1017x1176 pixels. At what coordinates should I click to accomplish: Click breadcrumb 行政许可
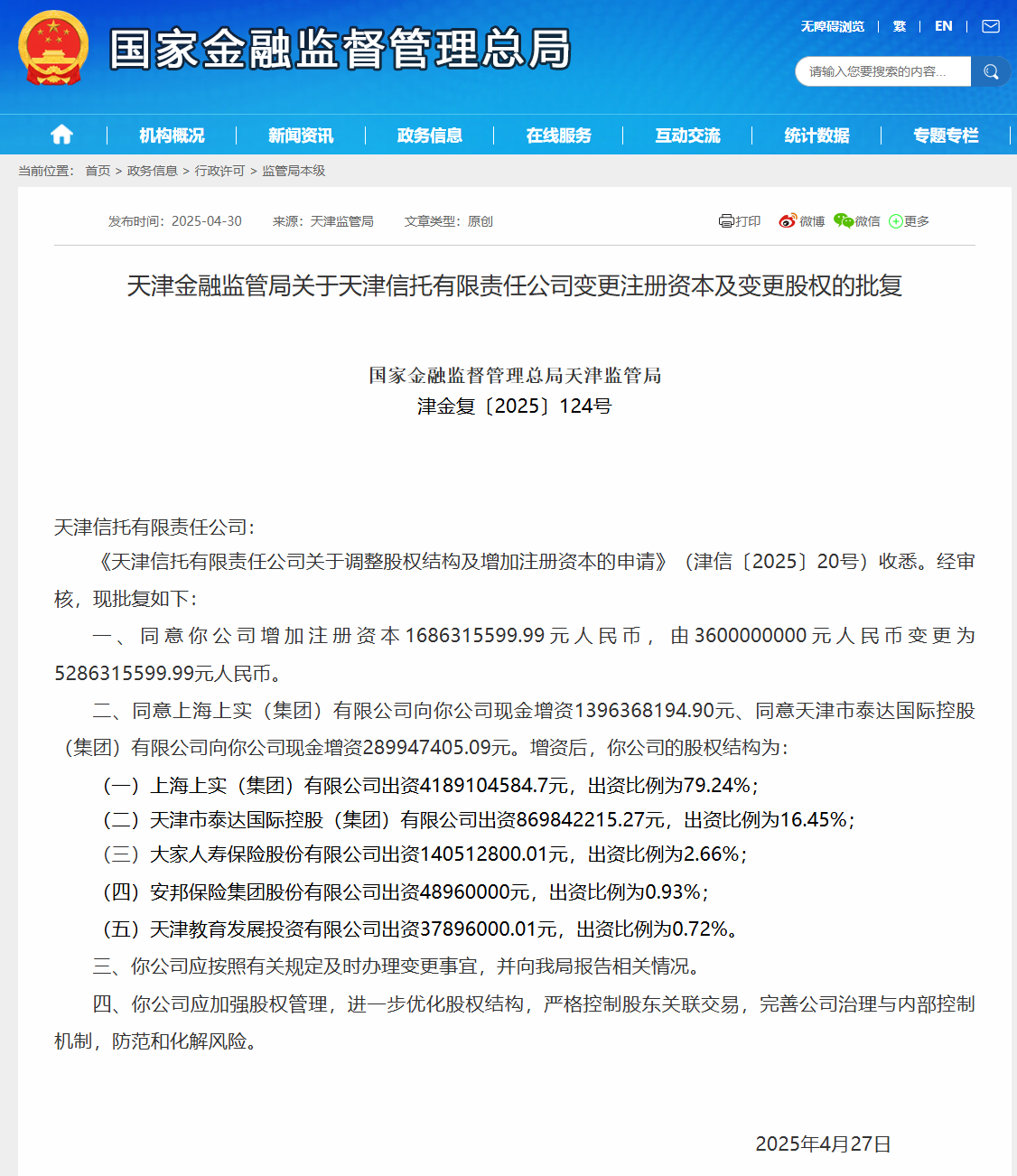click(x=219, y=171)
